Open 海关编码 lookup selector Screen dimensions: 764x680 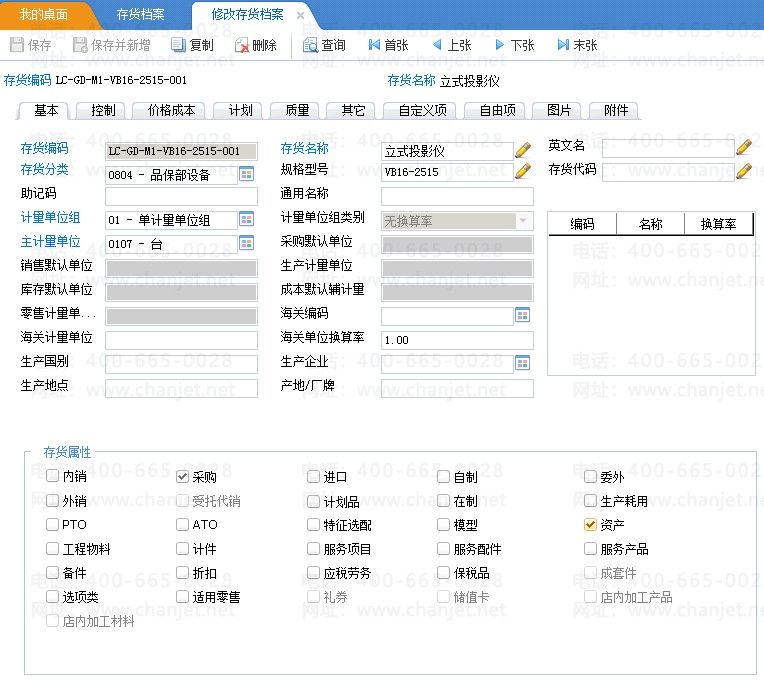click(x=522, y=315)
